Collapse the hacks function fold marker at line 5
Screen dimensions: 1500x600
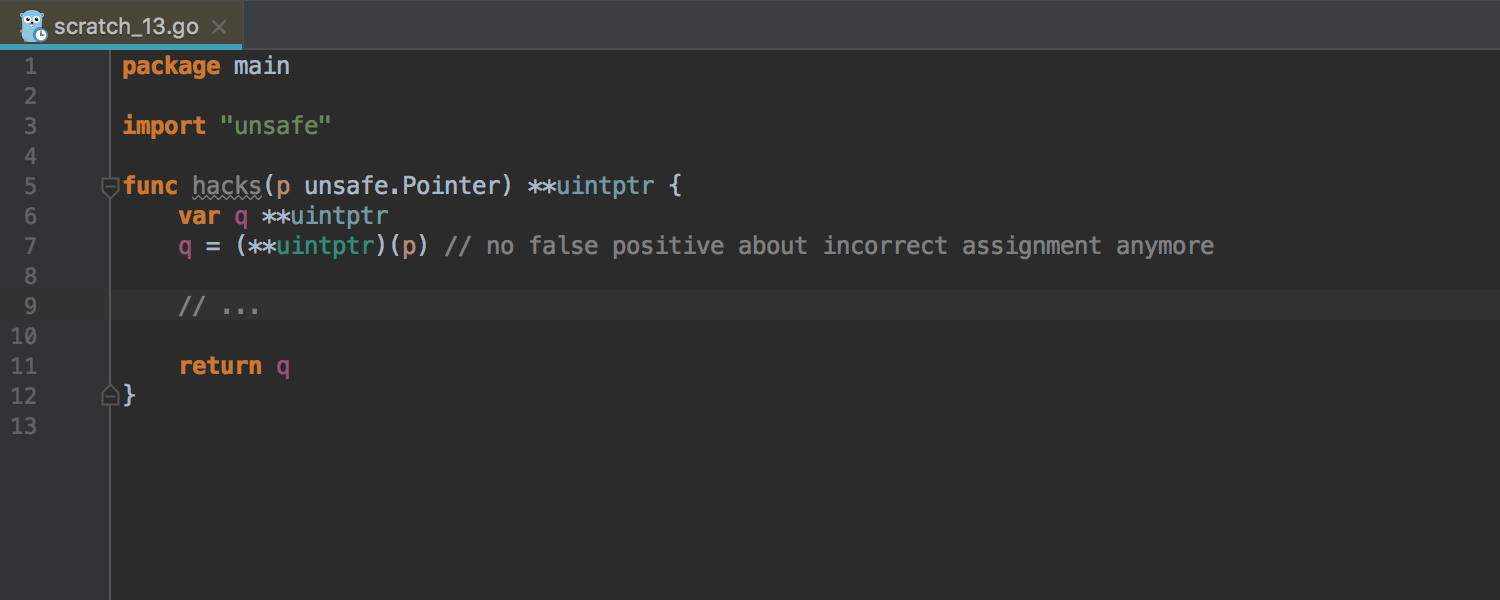pos(110,186)
